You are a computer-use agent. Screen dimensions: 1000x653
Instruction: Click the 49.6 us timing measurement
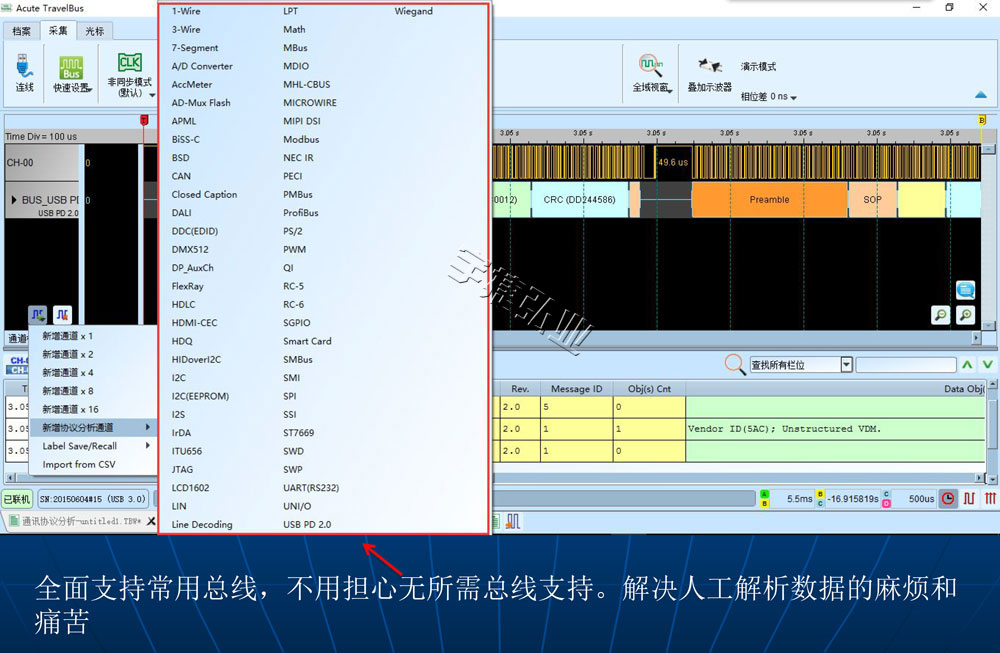click(673, 162)
